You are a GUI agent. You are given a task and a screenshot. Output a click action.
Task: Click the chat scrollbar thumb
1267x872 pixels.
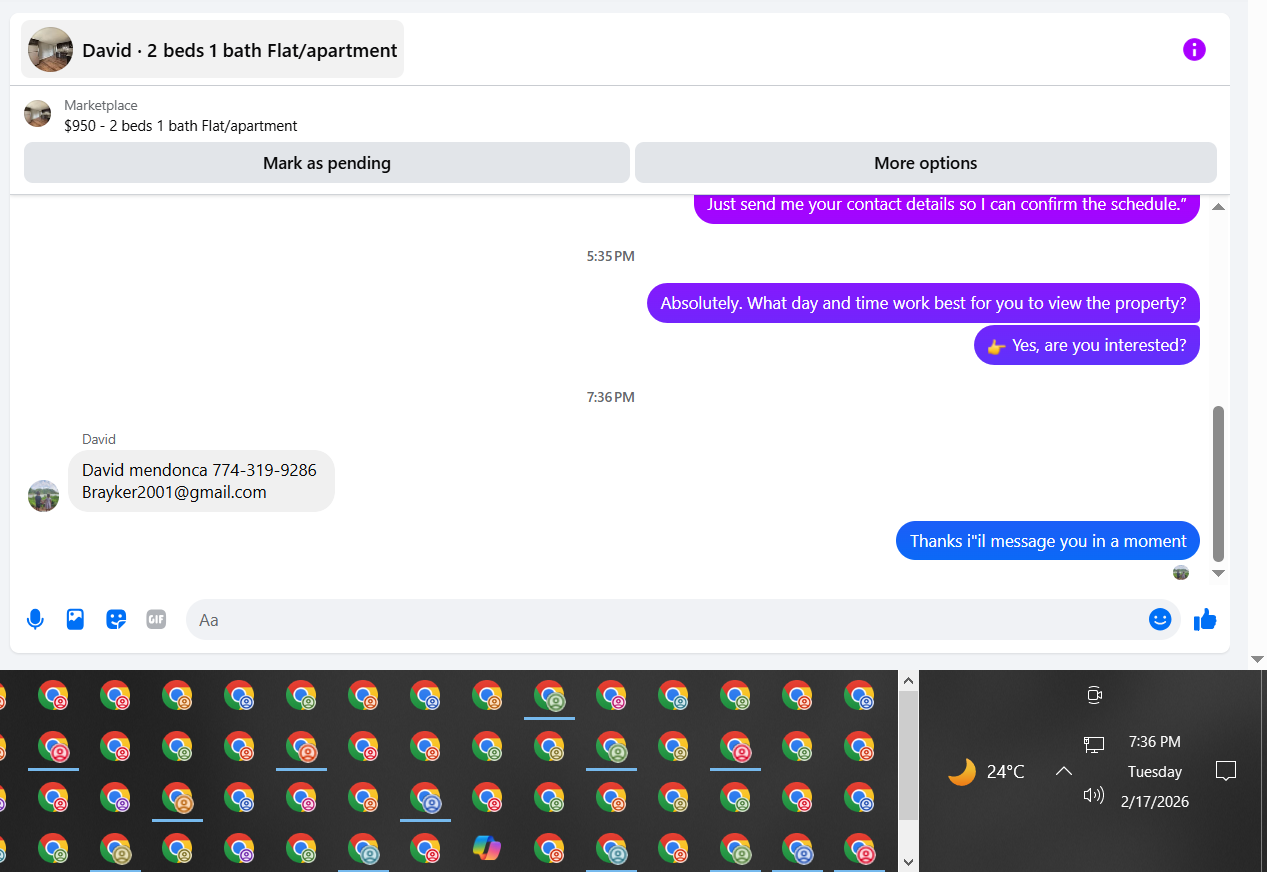(x=1218, y=484)
